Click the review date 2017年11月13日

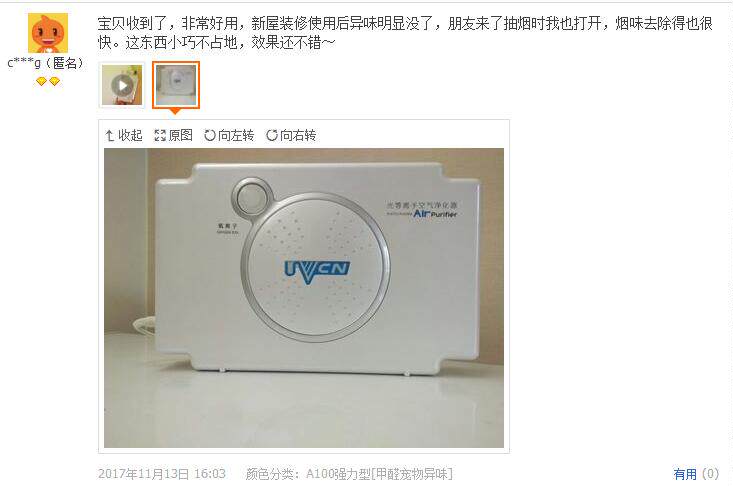[x=144, y=474]
